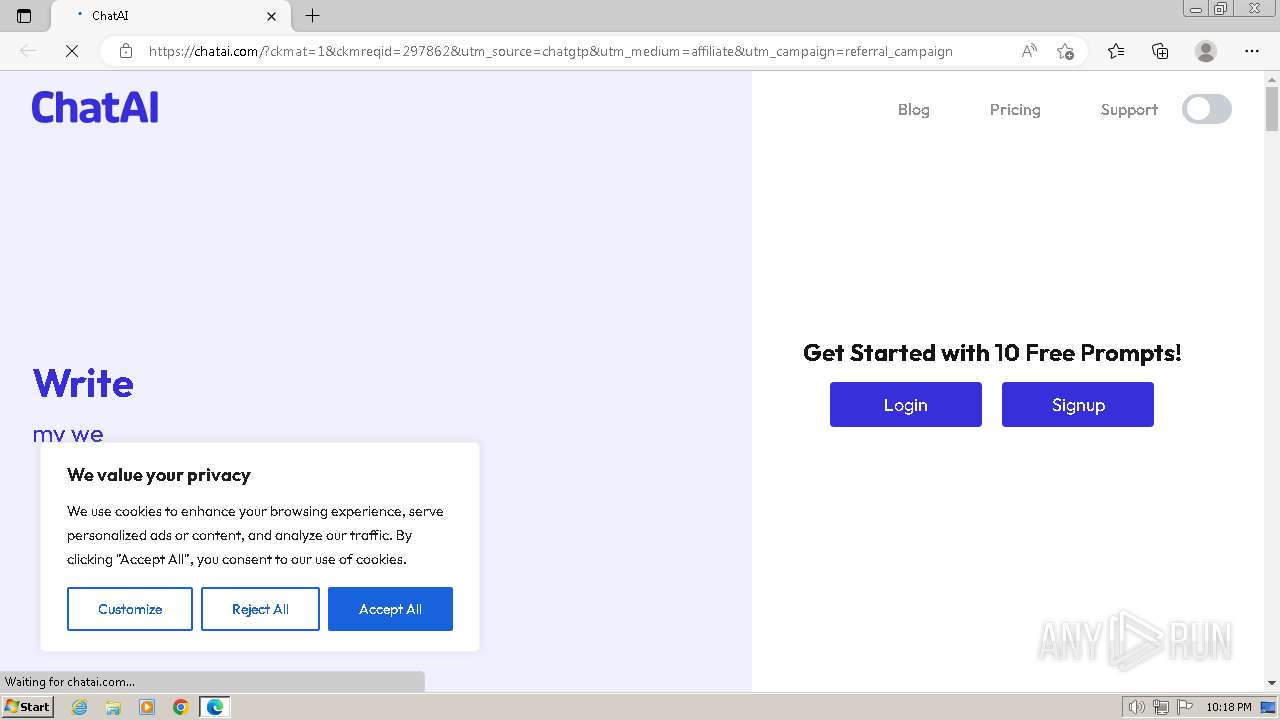Open the Blog page
This screenshot has width=1280, height=720.
click(x=913, y=110)
